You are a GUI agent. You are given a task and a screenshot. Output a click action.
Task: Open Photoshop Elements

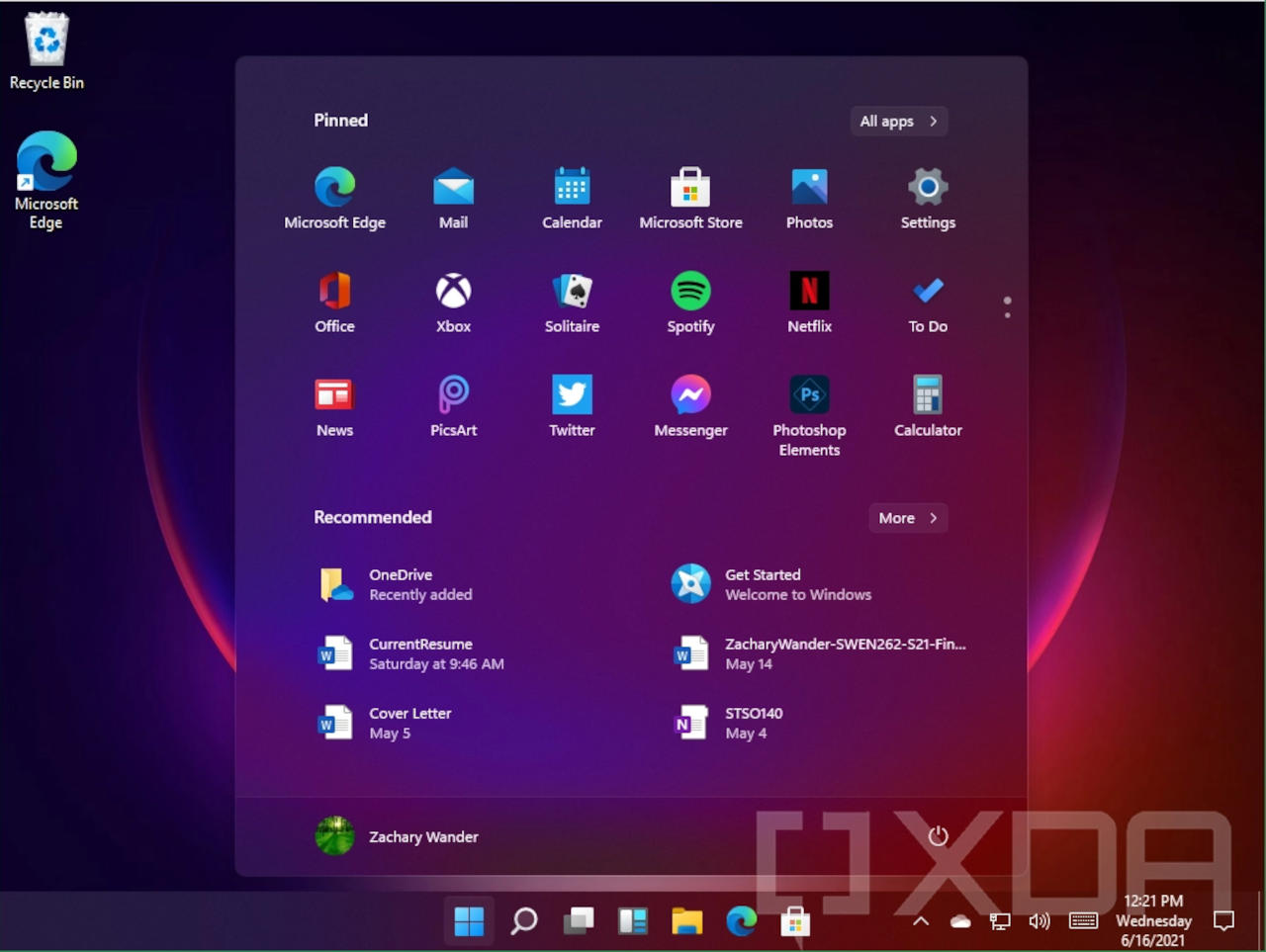pyautogui.click(x=809, y=416)
